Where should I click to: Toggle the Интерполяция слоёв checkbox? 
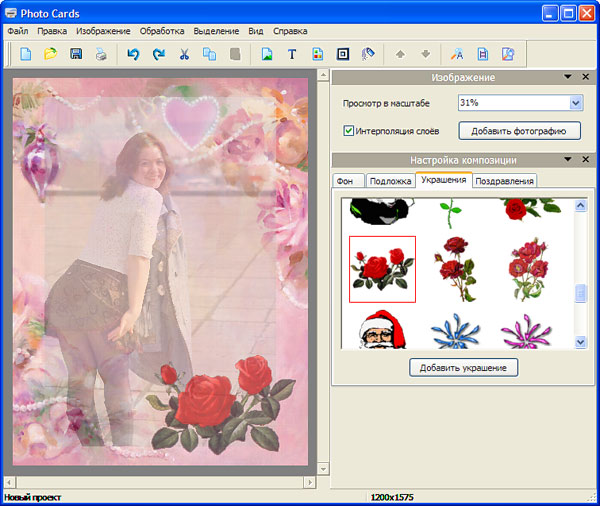coord(349,130)
